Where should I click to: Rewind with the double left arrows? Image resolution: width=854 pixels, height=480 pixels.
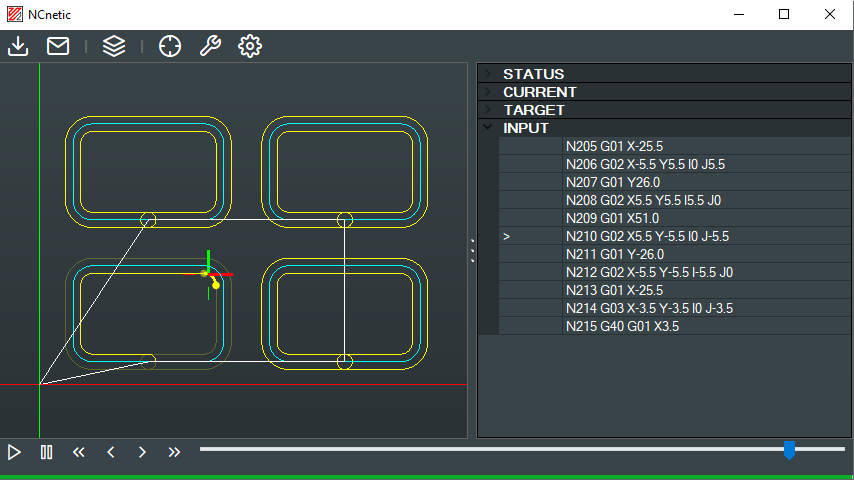click(x=78, y=452)
